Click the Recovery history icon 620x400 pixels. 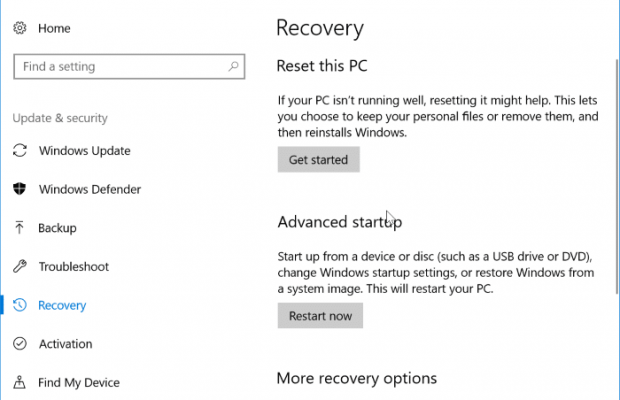click(x=19, y=306)
